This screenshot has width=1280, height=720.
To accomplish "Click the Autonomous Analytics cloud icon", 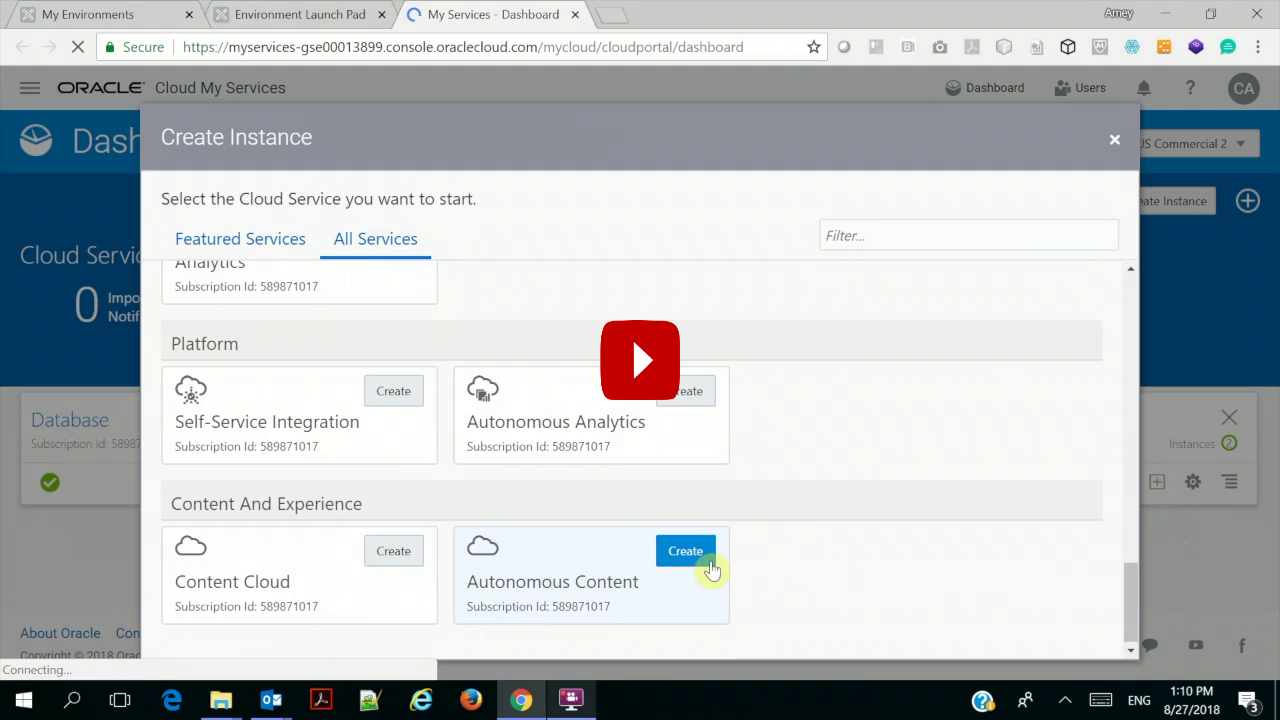I will point(482,388).
